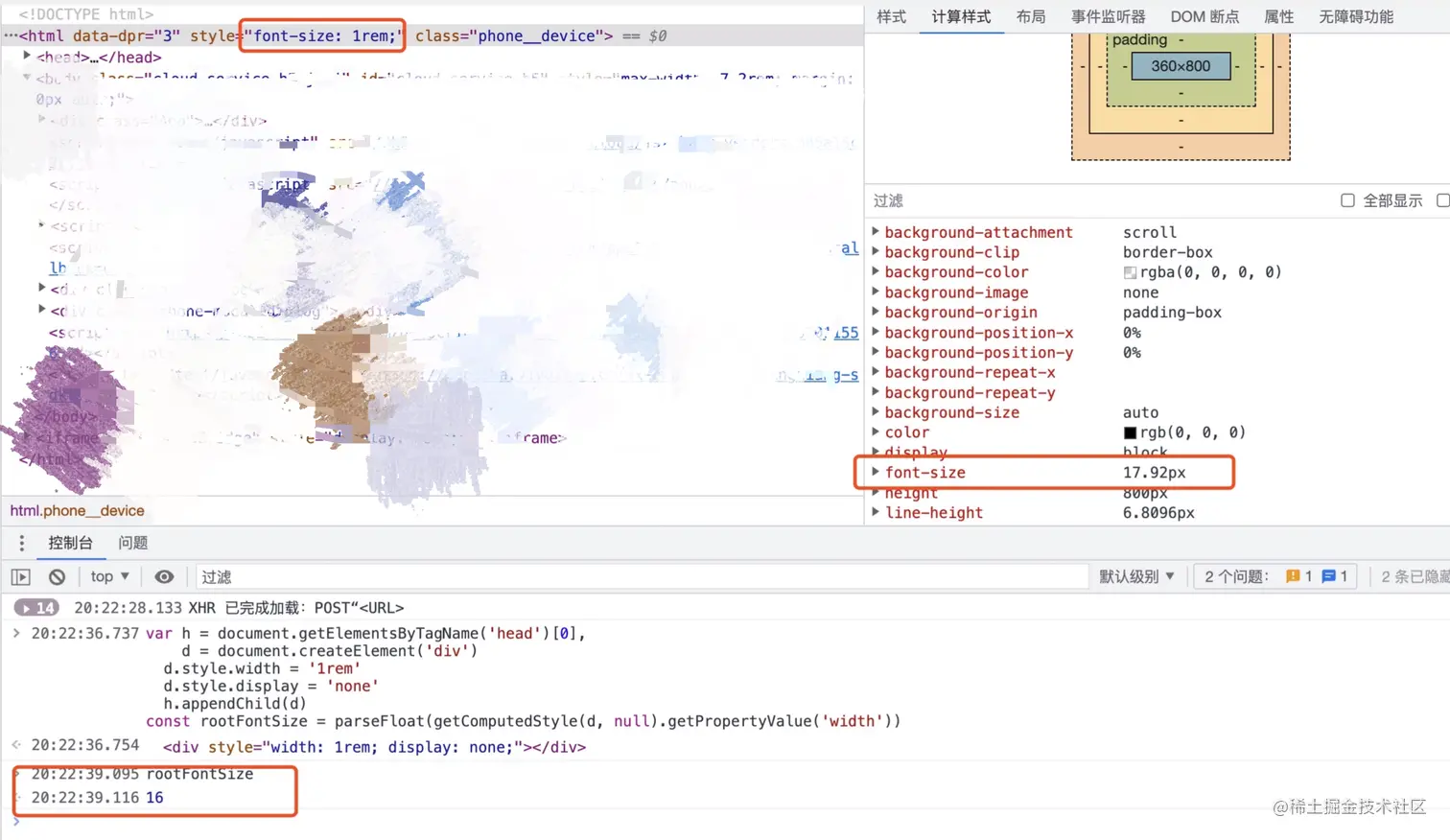Screen dimensions: 1450x840
Task: Click the inline font-size: 1rem style attribute
Action: (x=322, y=35)
